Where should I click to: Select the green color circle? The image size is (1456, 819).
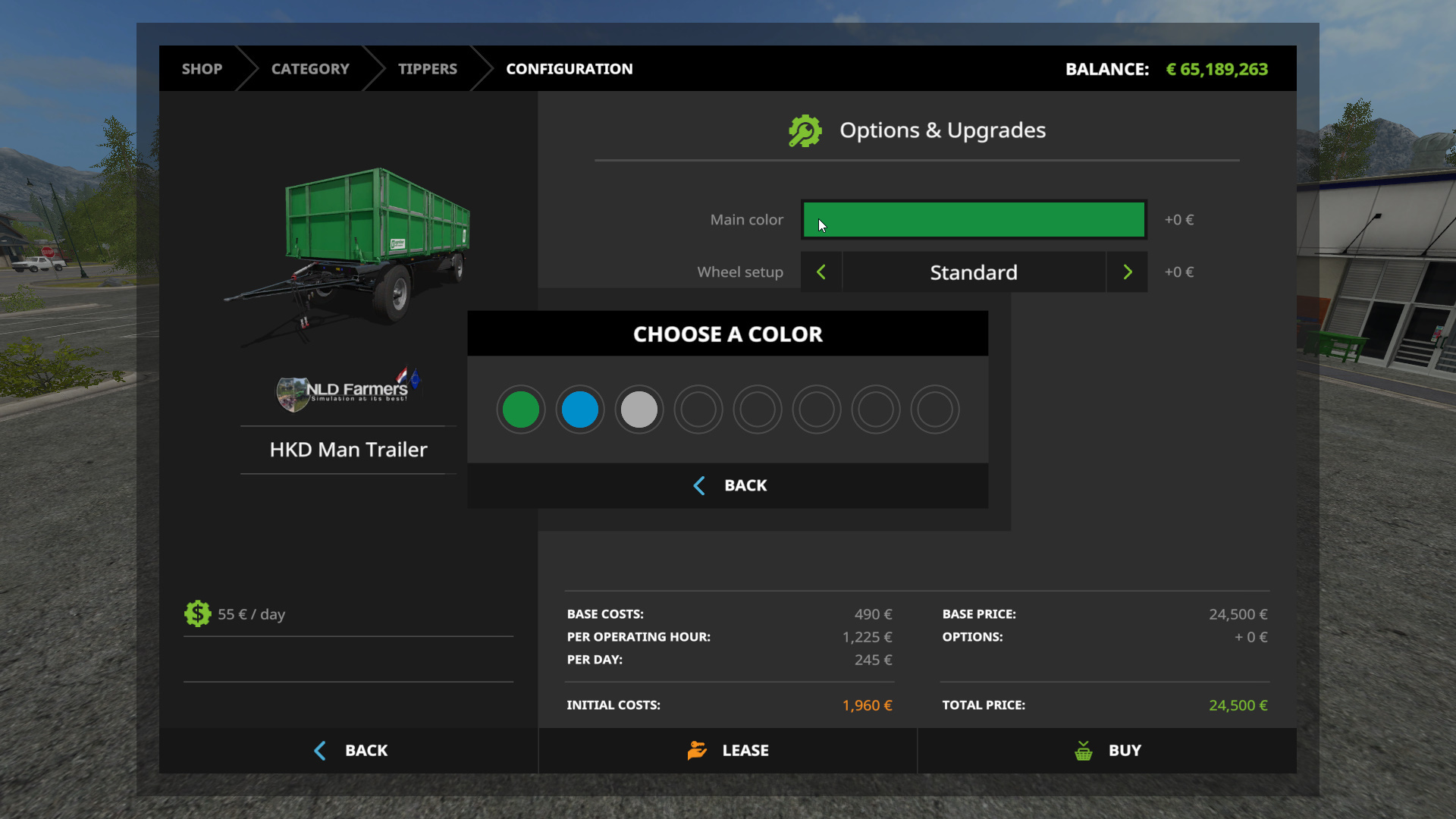(x=520, y=409)
